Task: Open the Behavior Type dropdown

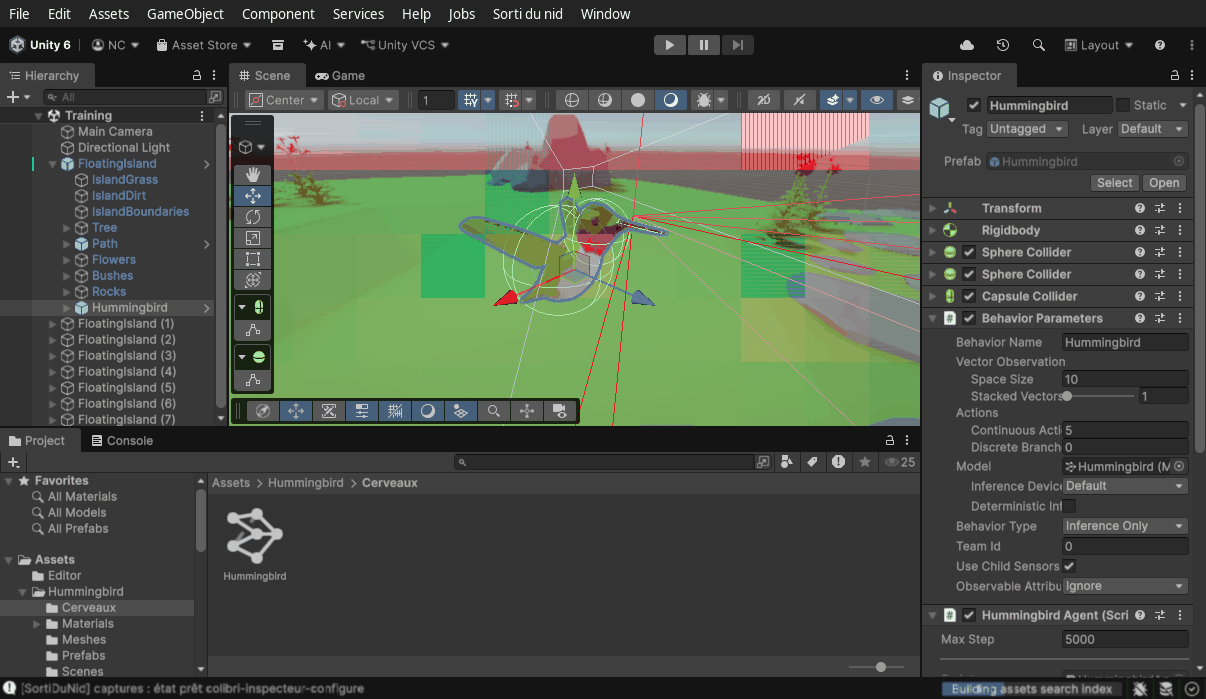Action: point(1125,526)
